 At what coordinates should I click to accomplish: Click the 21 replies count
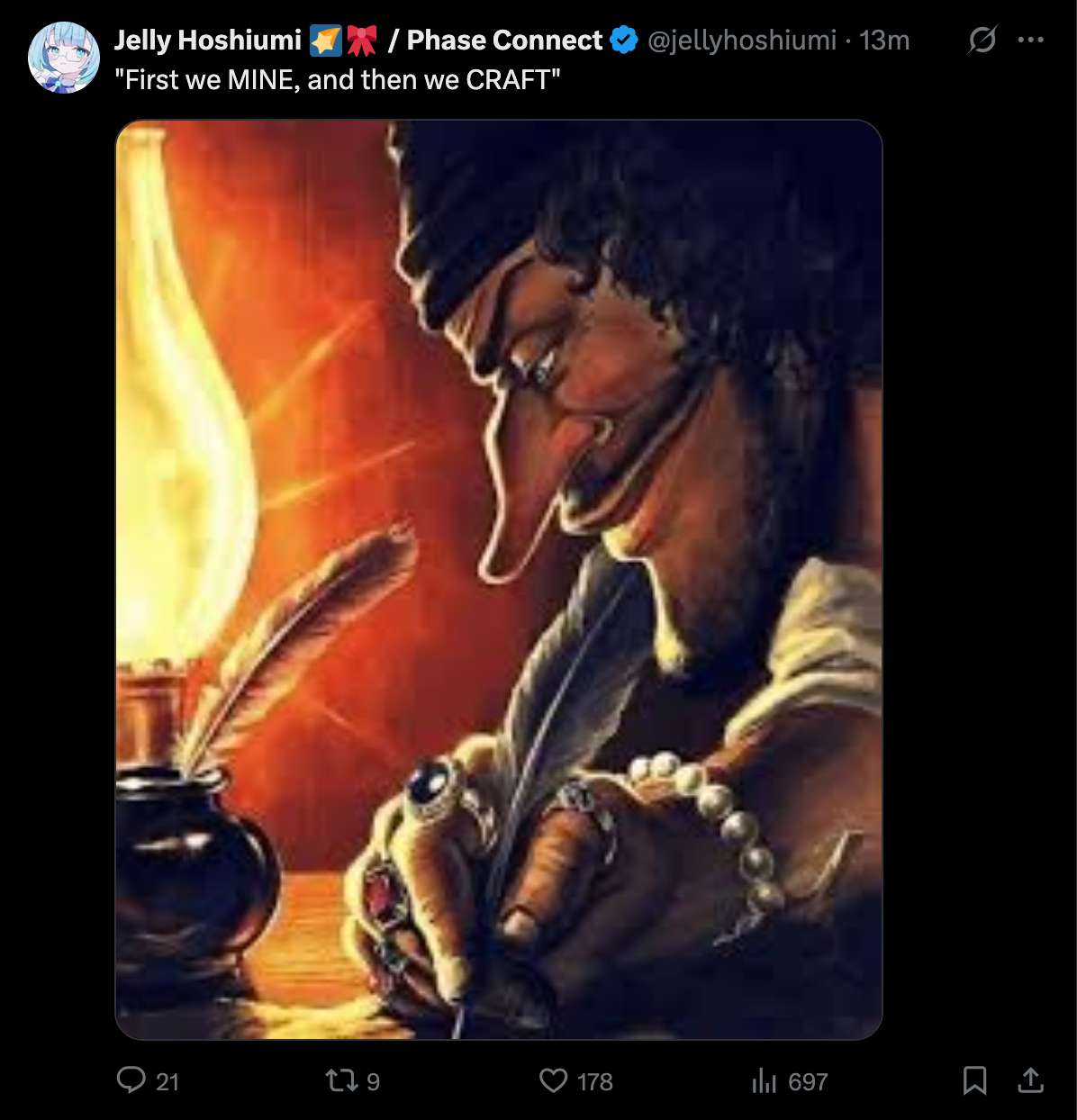pyautogui.click(x=167, y=1081)
